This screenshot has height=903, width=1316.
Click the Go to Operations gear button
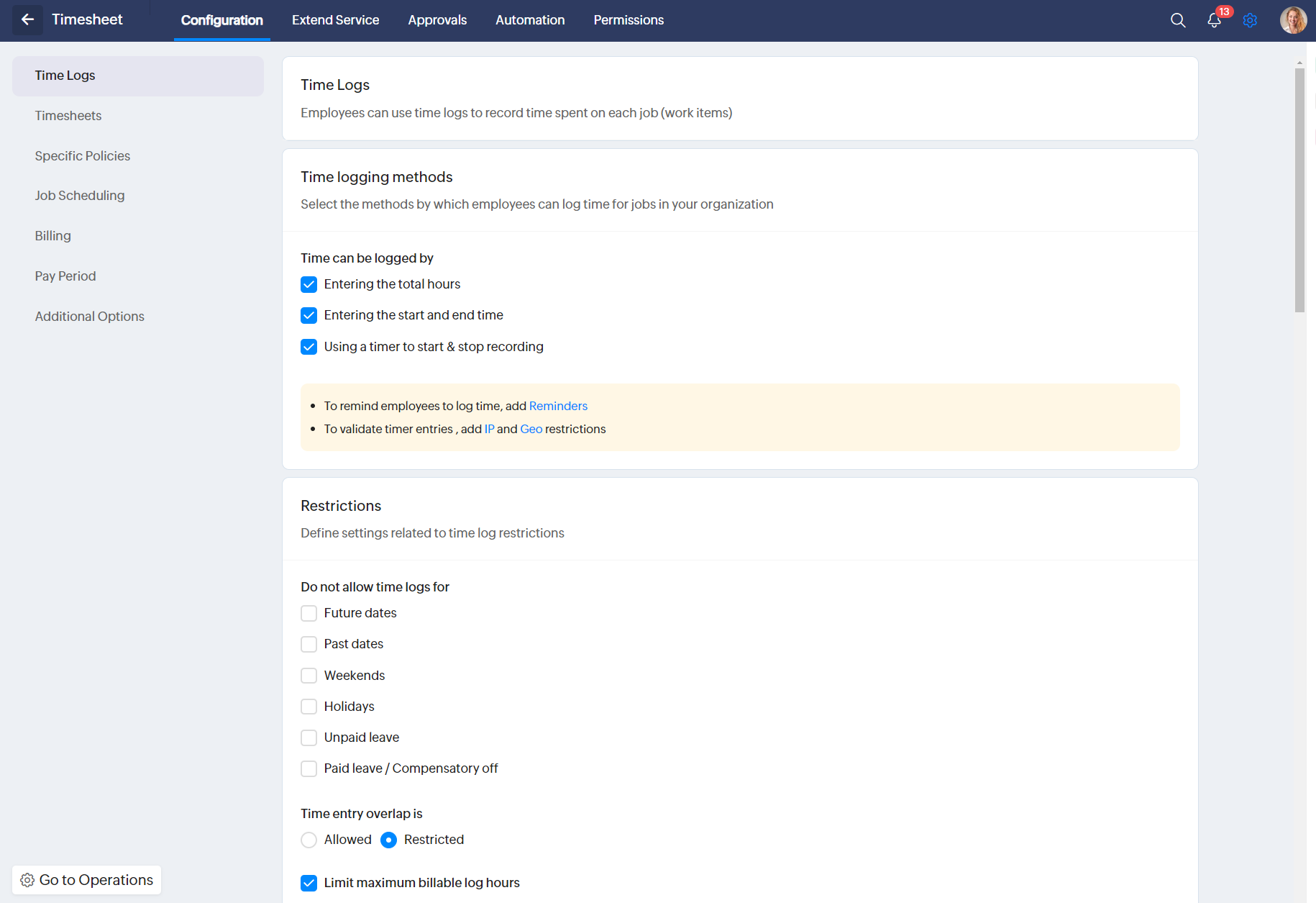[87, 880]
